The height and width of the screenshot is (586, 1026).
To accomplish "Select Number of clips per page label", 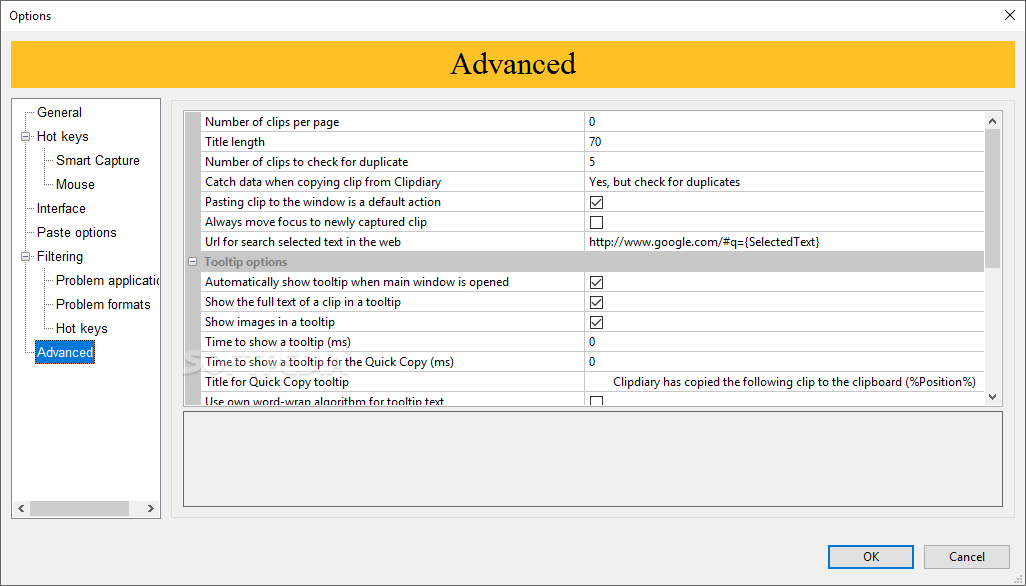I will pos(272,122).
